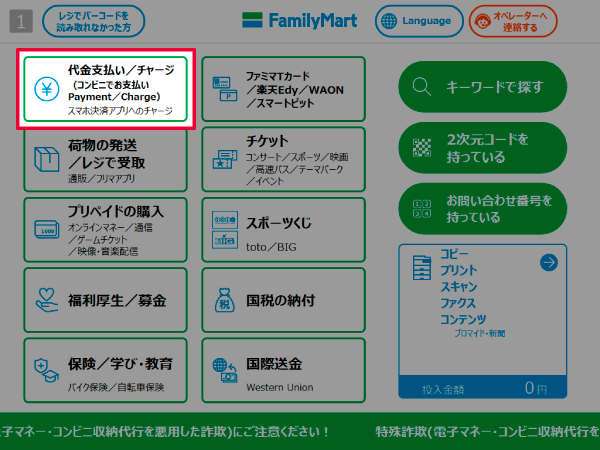
Task: Tap the shield and graduation cap icon
Action: click(x=46, y=370)
